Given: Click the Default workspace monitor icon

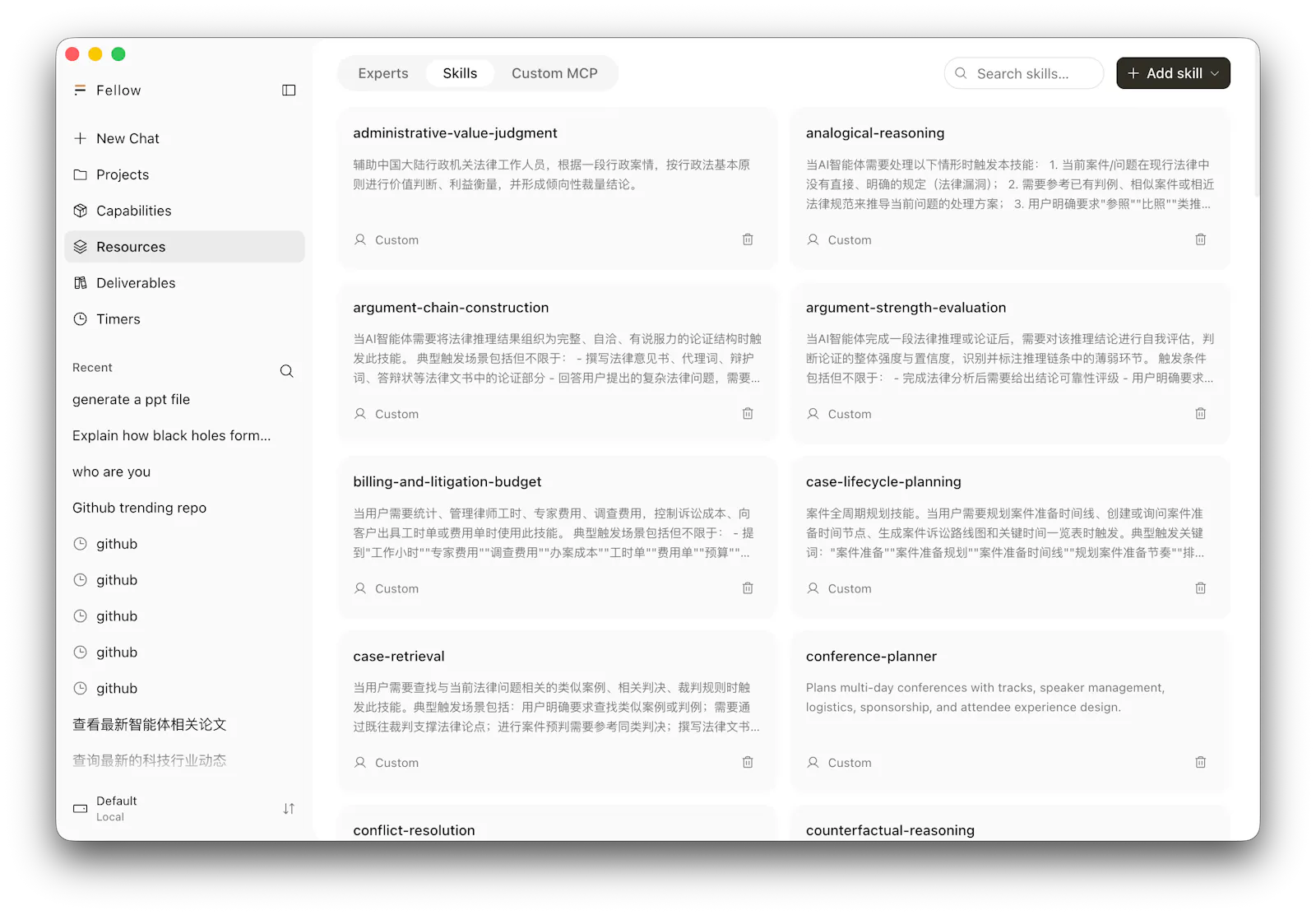Looking at the screenshot, I should pos(80,809).
